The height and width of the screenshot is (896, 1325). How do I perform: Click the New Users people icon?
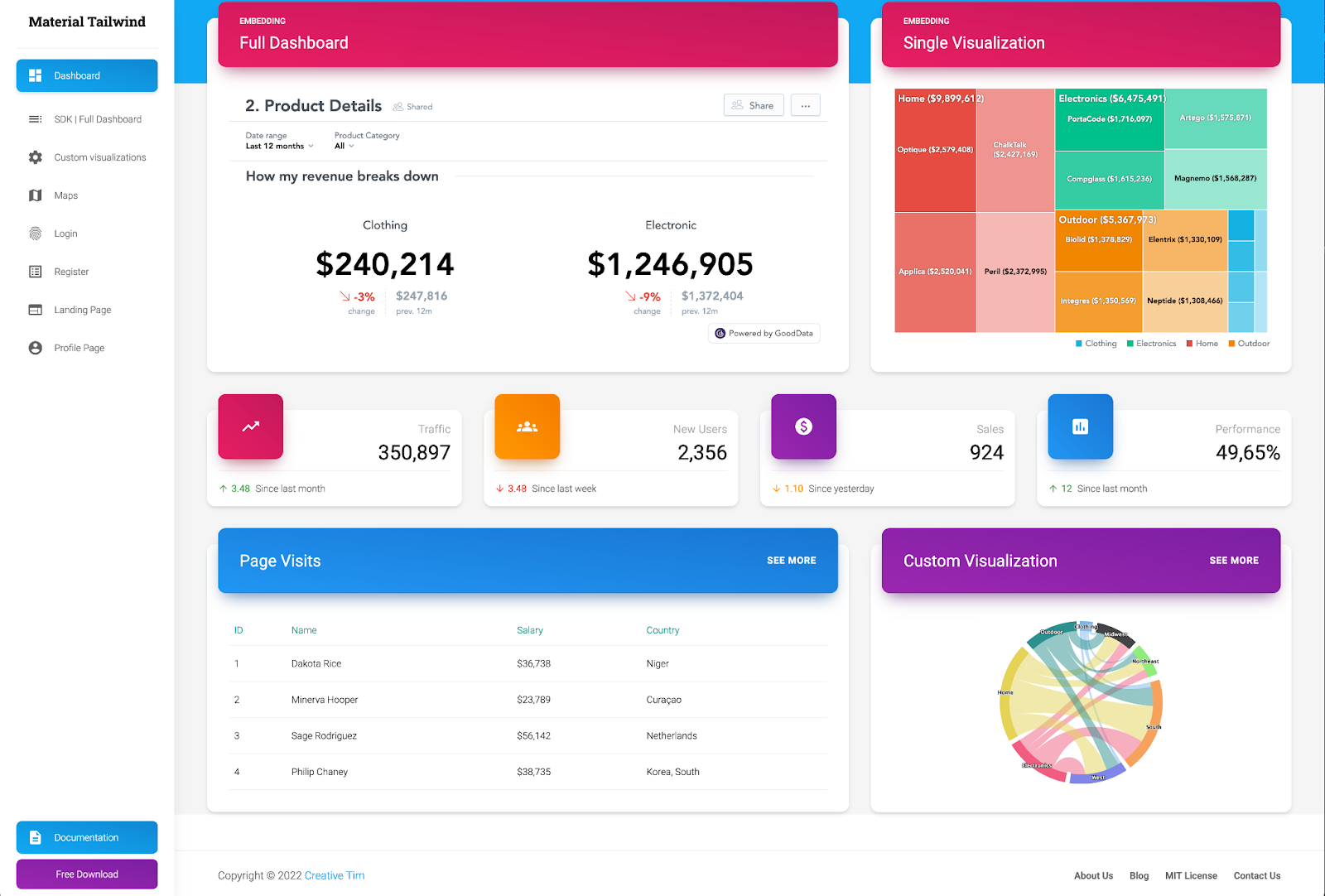(527, 426)
